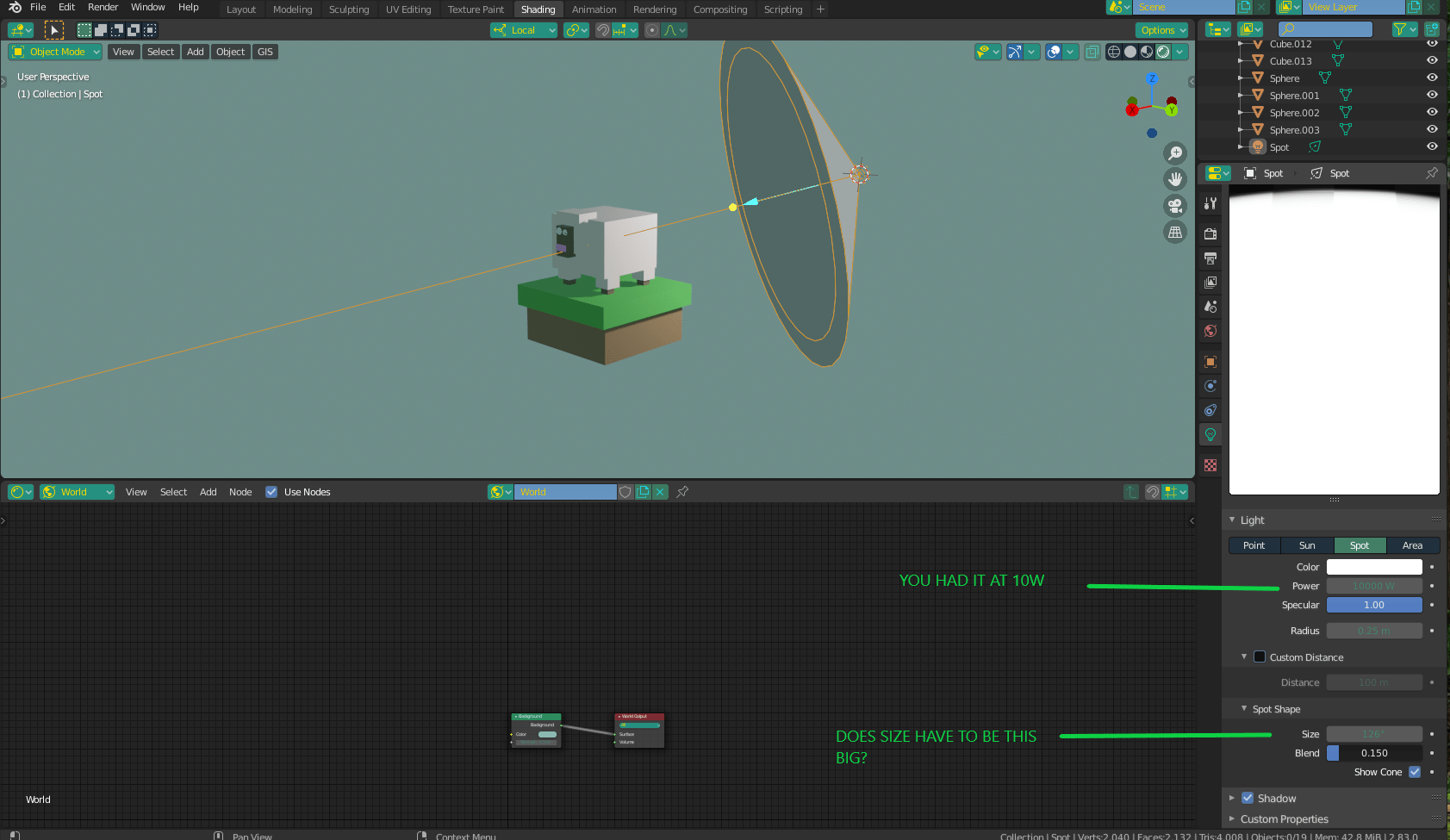Open the Physics properties tab
Image resolution: width=1450 pixels, height=840 pixels.
(1210, 386)
